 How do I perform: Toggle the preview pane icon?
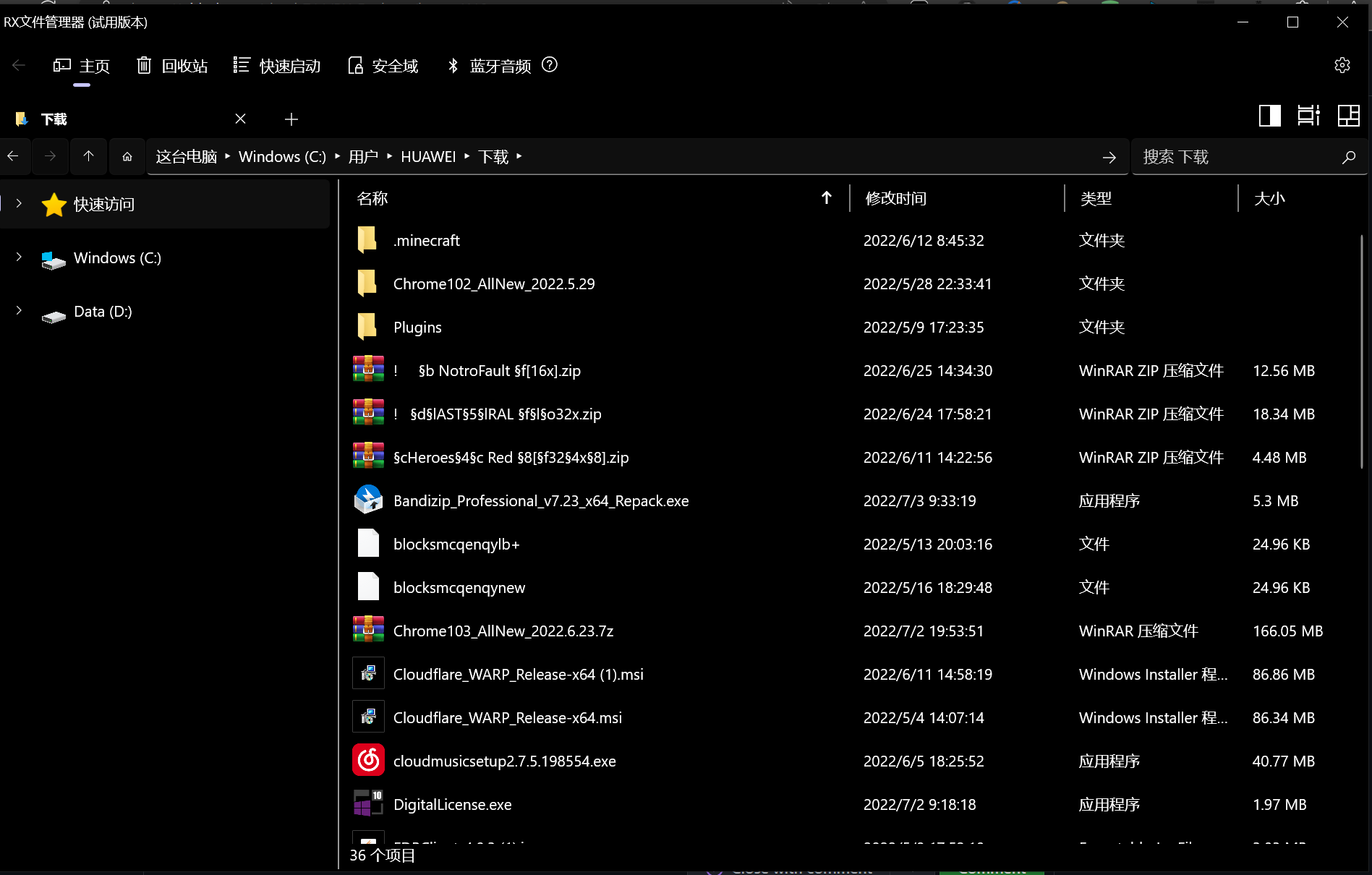click(1270, 115)
